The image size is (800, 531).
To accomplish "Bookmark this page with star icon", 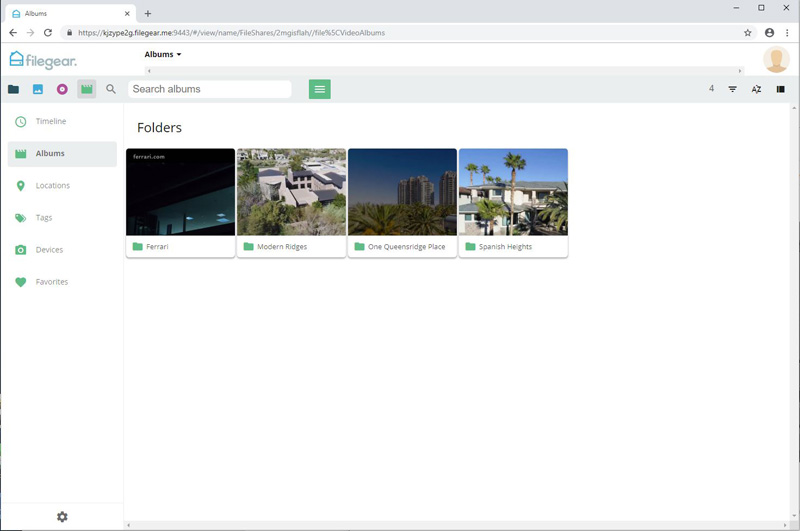I will (x=747, y=32).
